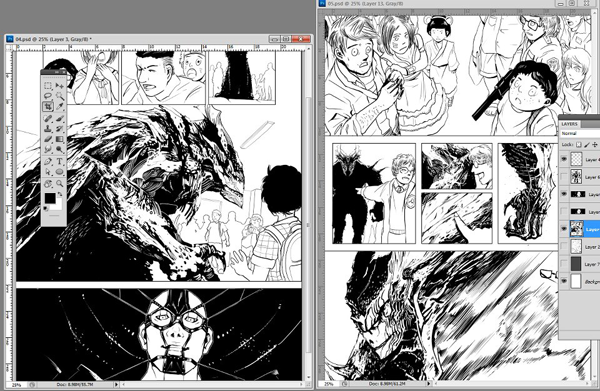Click 04.psd document size status text

(75, 384)
